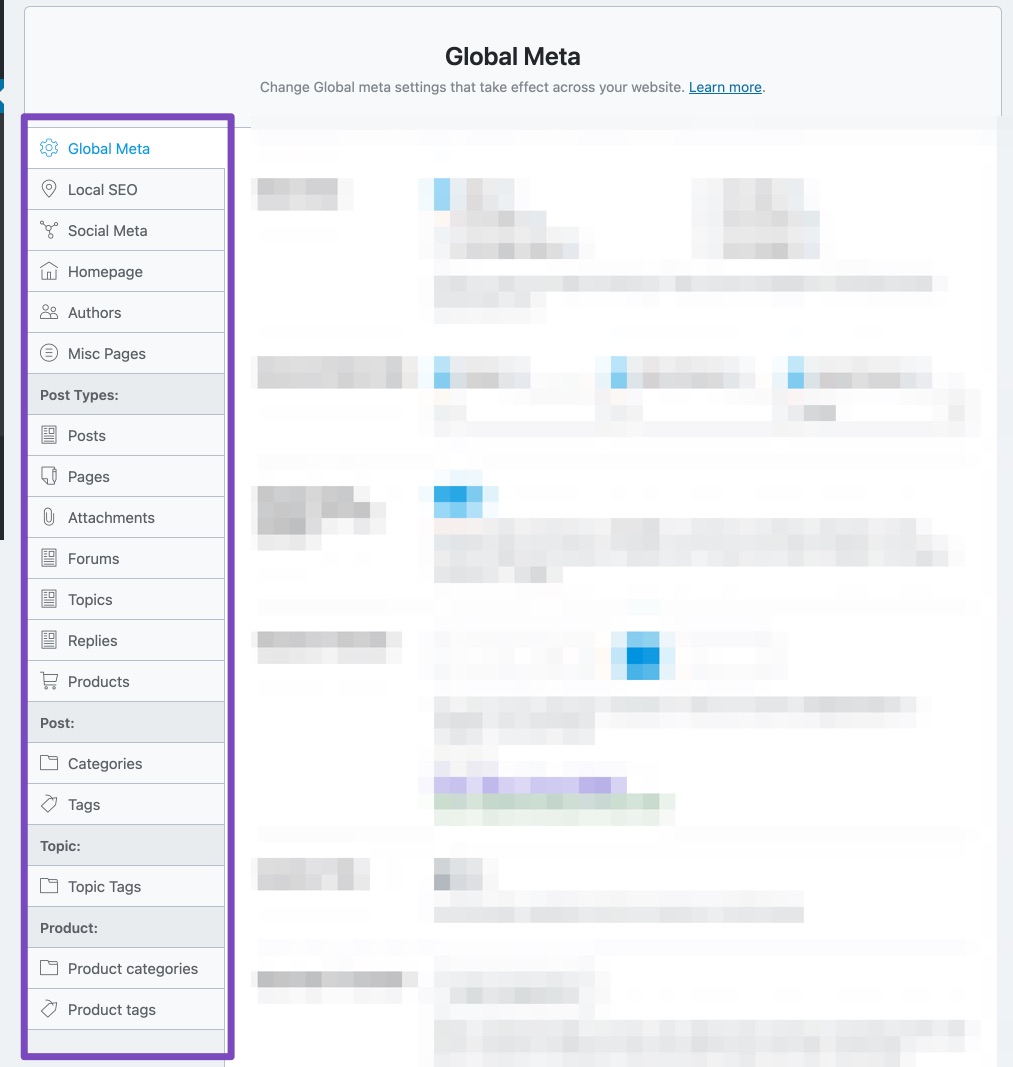
Task: Click the folder icon beside Product categories
Action: (x=47, y=967)
